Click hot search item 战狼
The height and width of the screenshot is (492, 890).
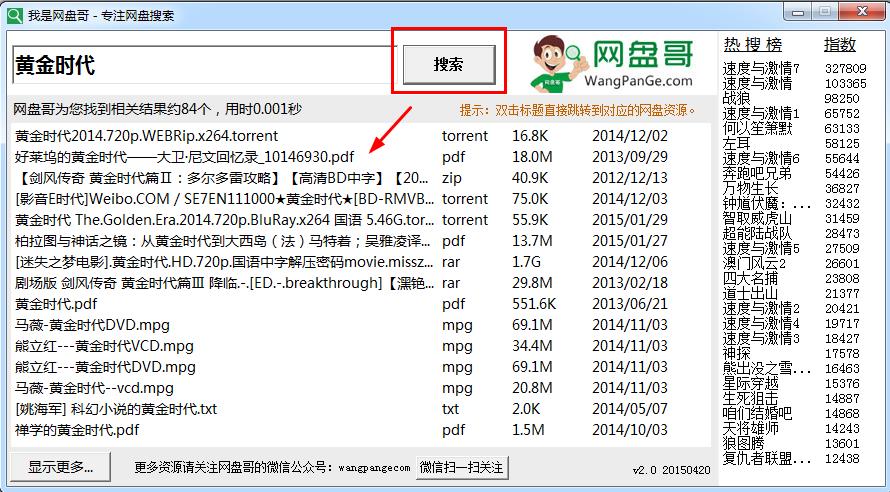[x=736, y=99]
